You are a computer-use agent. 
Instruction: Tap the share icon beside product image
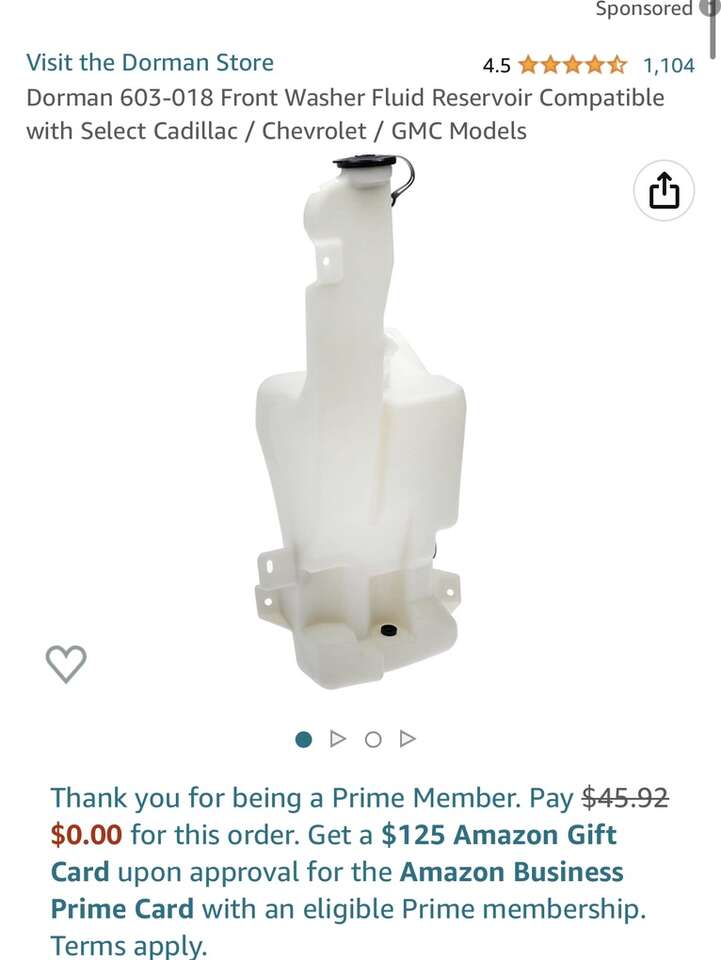[663, 190]
